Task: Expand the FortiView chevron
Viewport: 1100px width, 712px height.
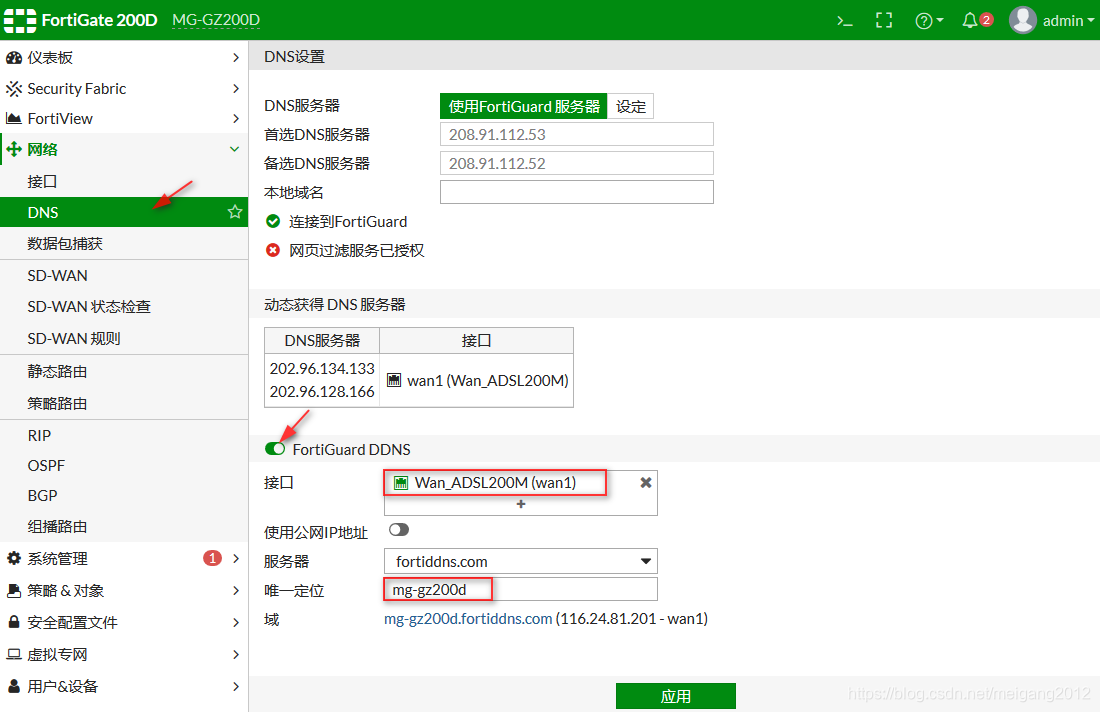Action: [236, 119]
